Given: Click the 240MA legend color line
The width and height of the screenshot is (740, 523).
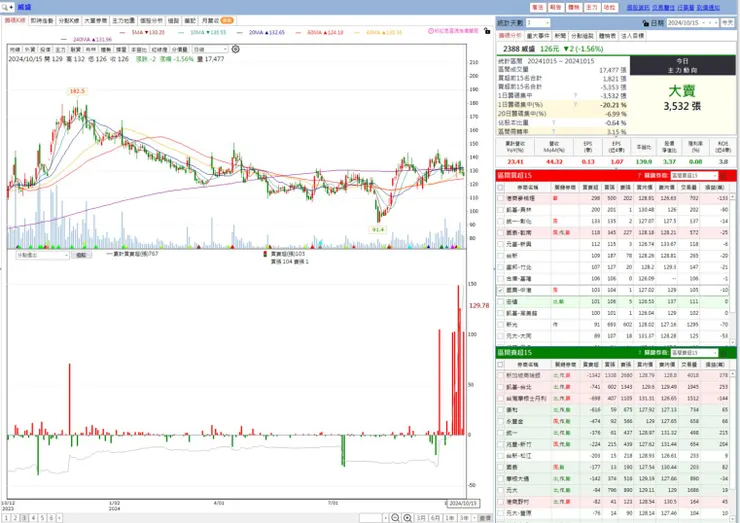Looking at the screenshot, I should click(x=64, y=40).
